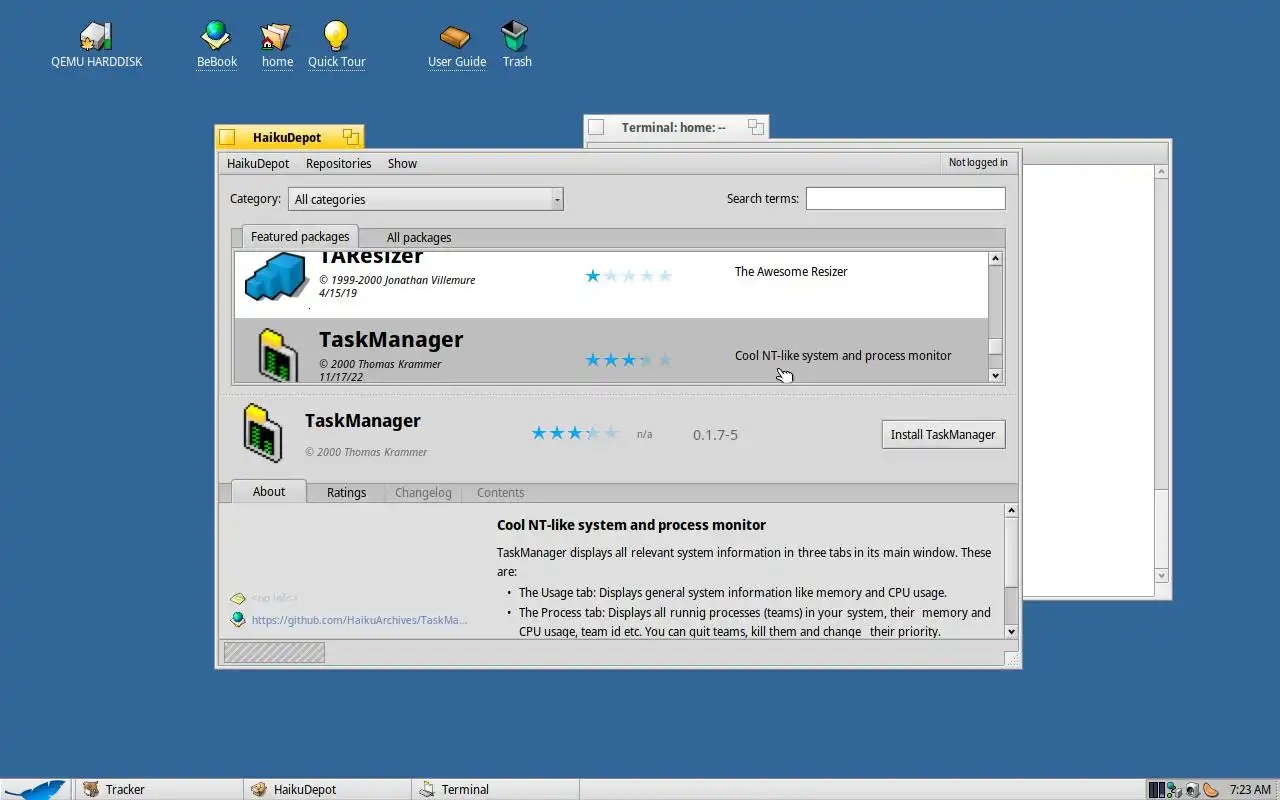Screen dimensions: 1280x800
Task: Open the Show menu
Action: pyautogui.click(x=402, y=163)
